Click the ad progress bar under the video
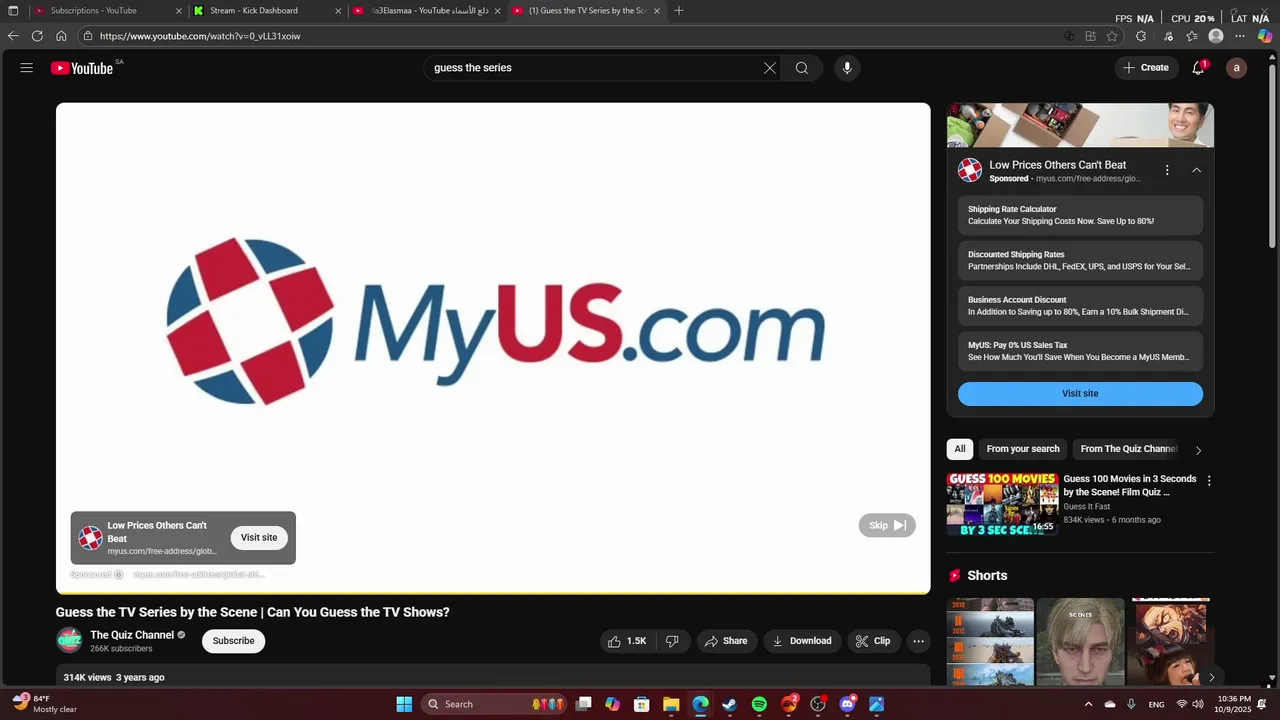This screenshot has height=720, width=1280. pos(493,593)
